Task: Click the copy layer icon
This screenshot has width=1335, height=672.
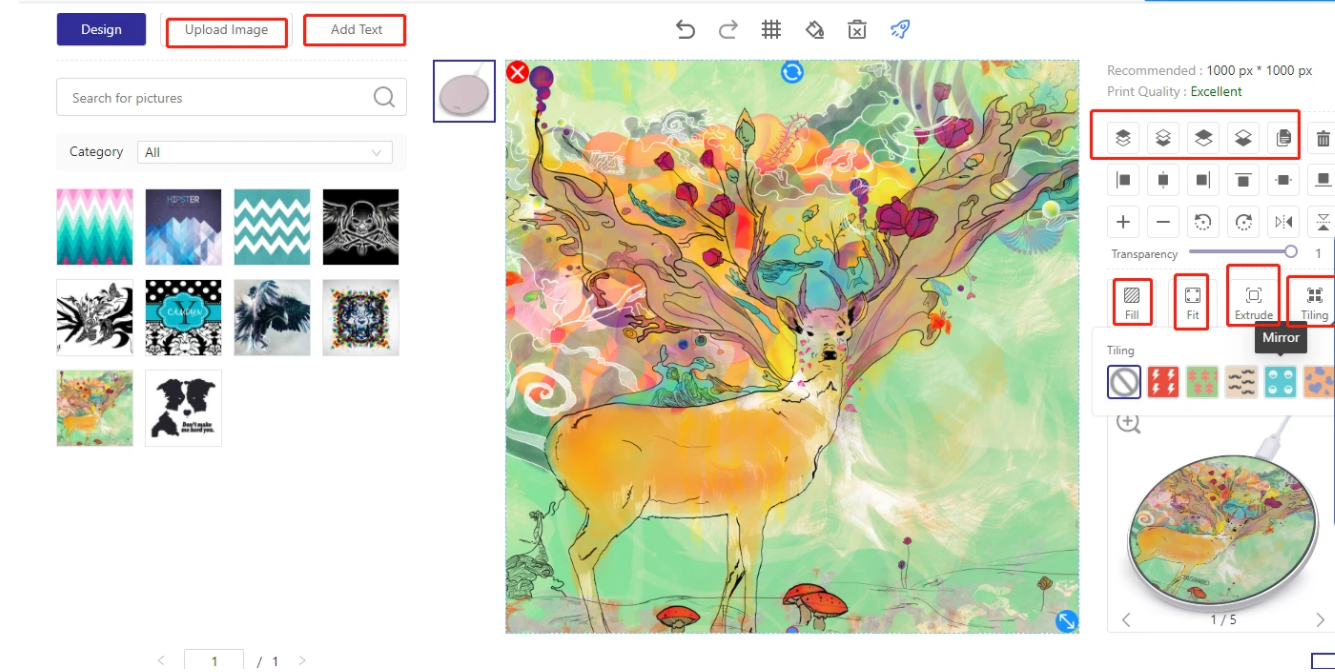Action: click(1283, 139)
